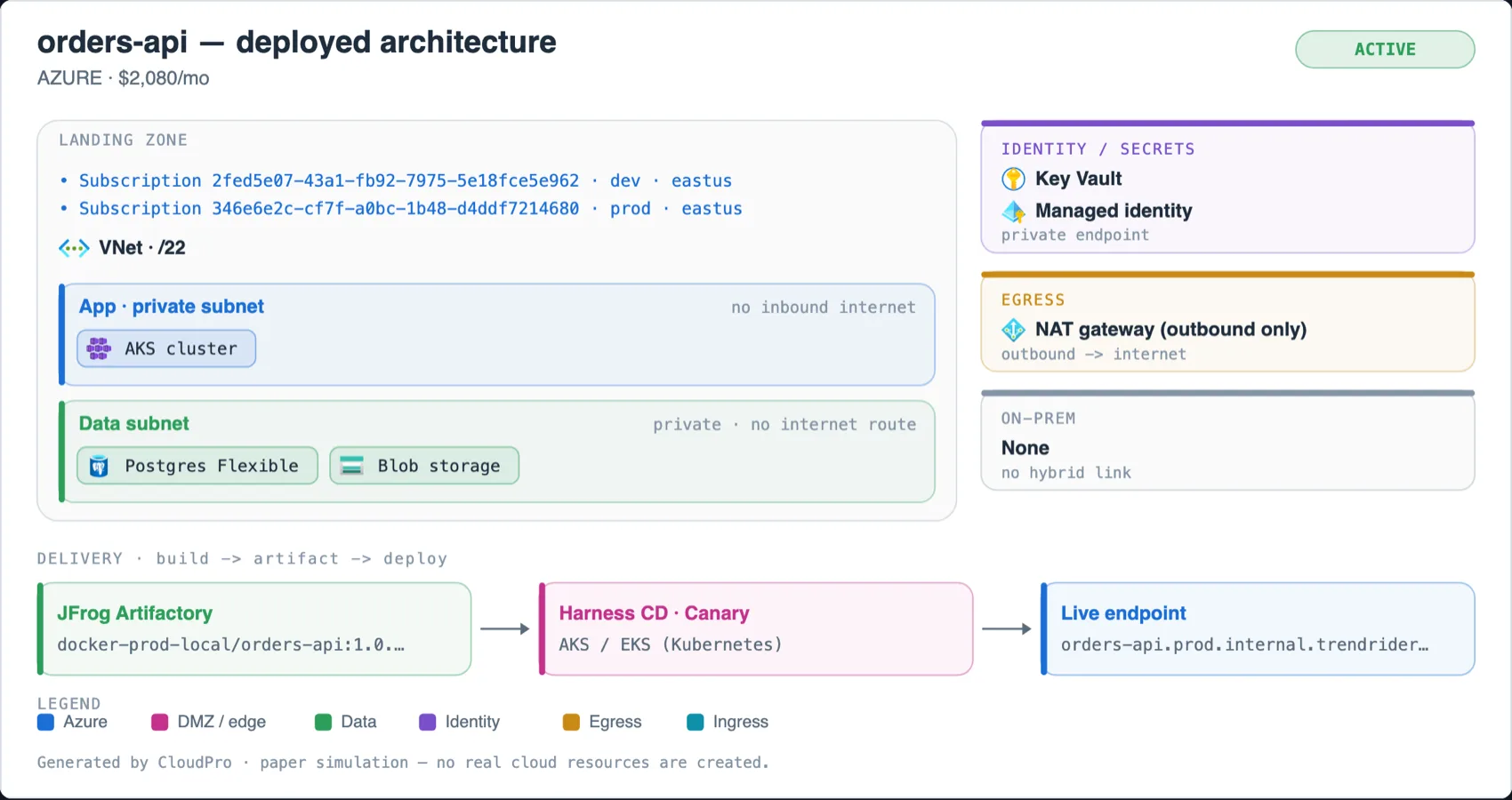Screen dimensions: 1512x800
Task: Select the AKS cluster chip
Action: pyautogui.click(x=166, y=348)
